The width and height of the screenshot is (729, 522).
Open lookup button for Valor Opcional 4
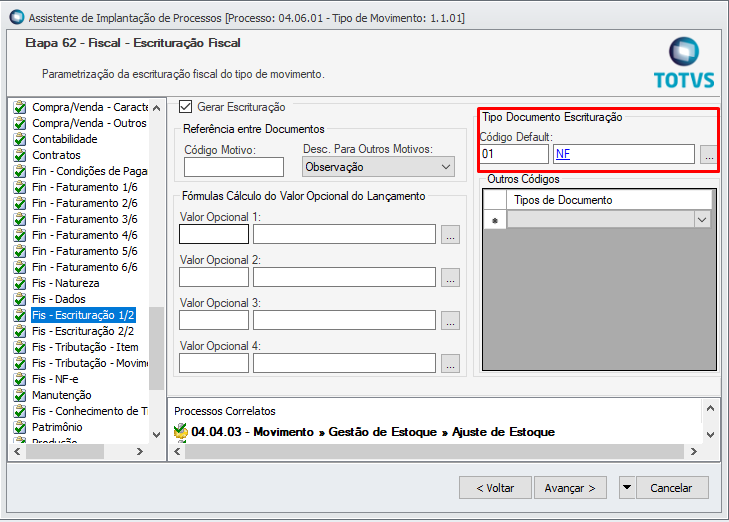[450, 363]
